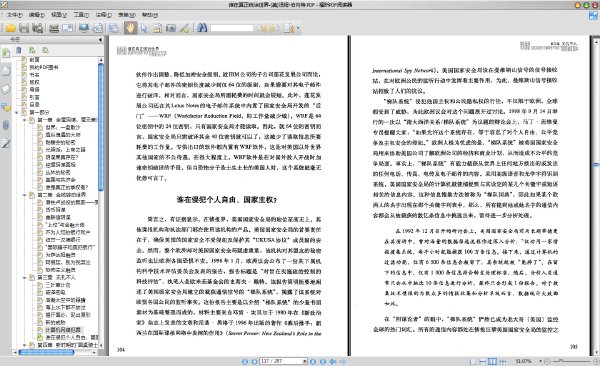Go to the previous page button
The width and height of the screenshot is (600, 366).
pyautogui.click(x=254, y=361)
